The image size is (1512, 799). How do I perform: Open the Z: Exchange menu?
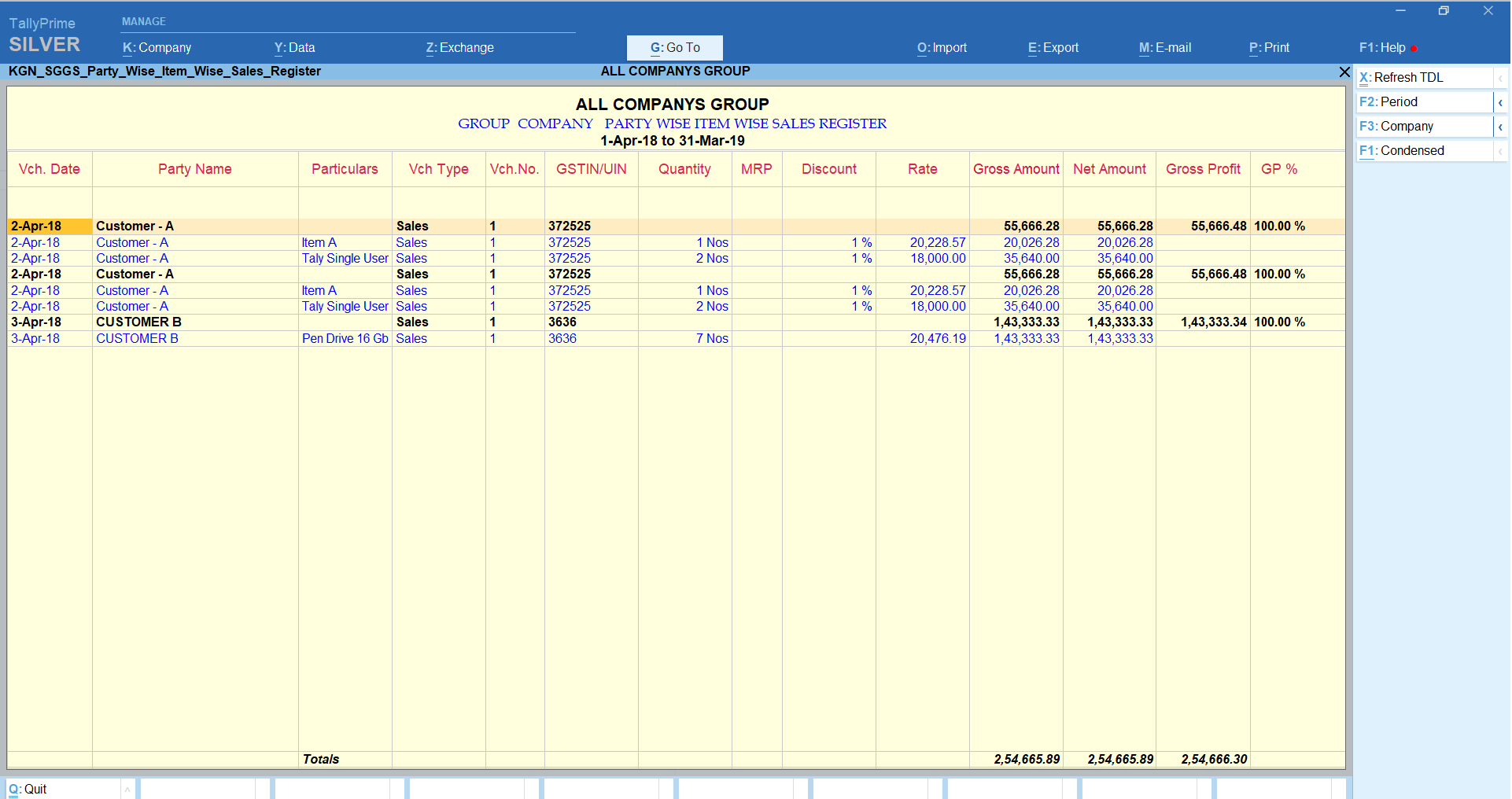point(459,48)
